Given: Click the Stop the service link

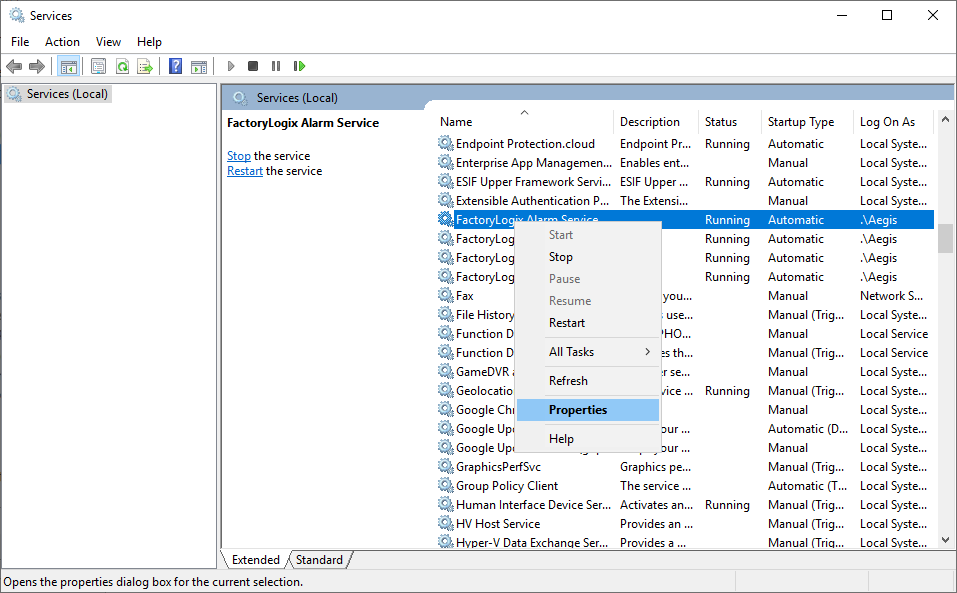Looking at the screenshot, I should pyautogui.click(x=238, y=156).
